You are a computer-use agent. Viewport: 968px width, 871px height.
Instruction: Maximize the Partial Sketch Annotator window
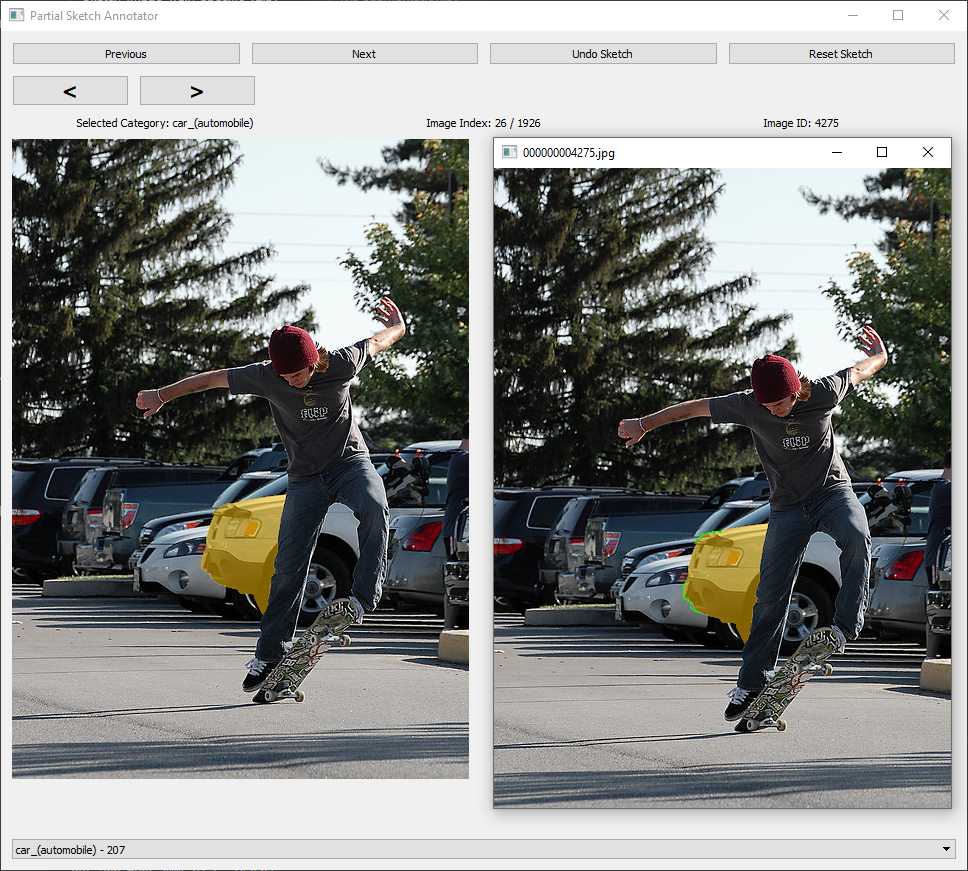coord(898,15)
